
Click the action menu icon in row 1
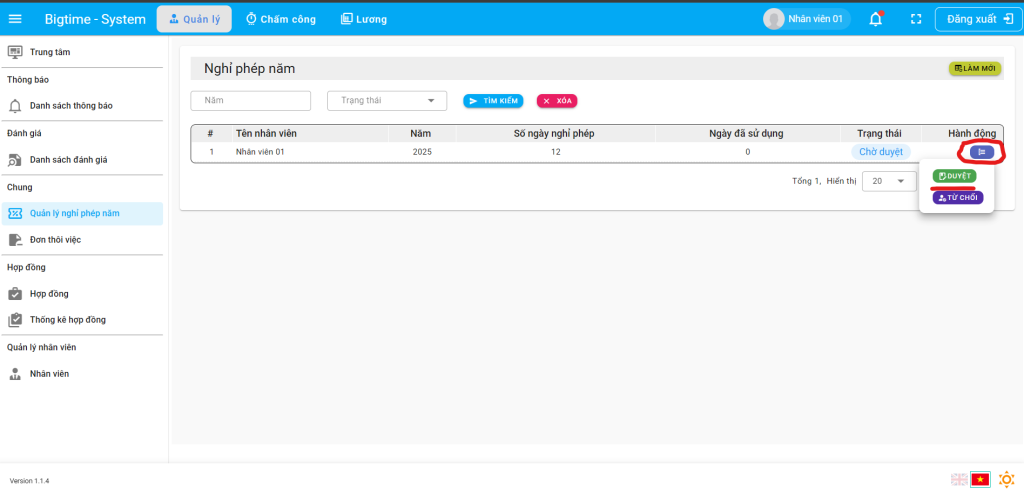click(x=981, y=152)
